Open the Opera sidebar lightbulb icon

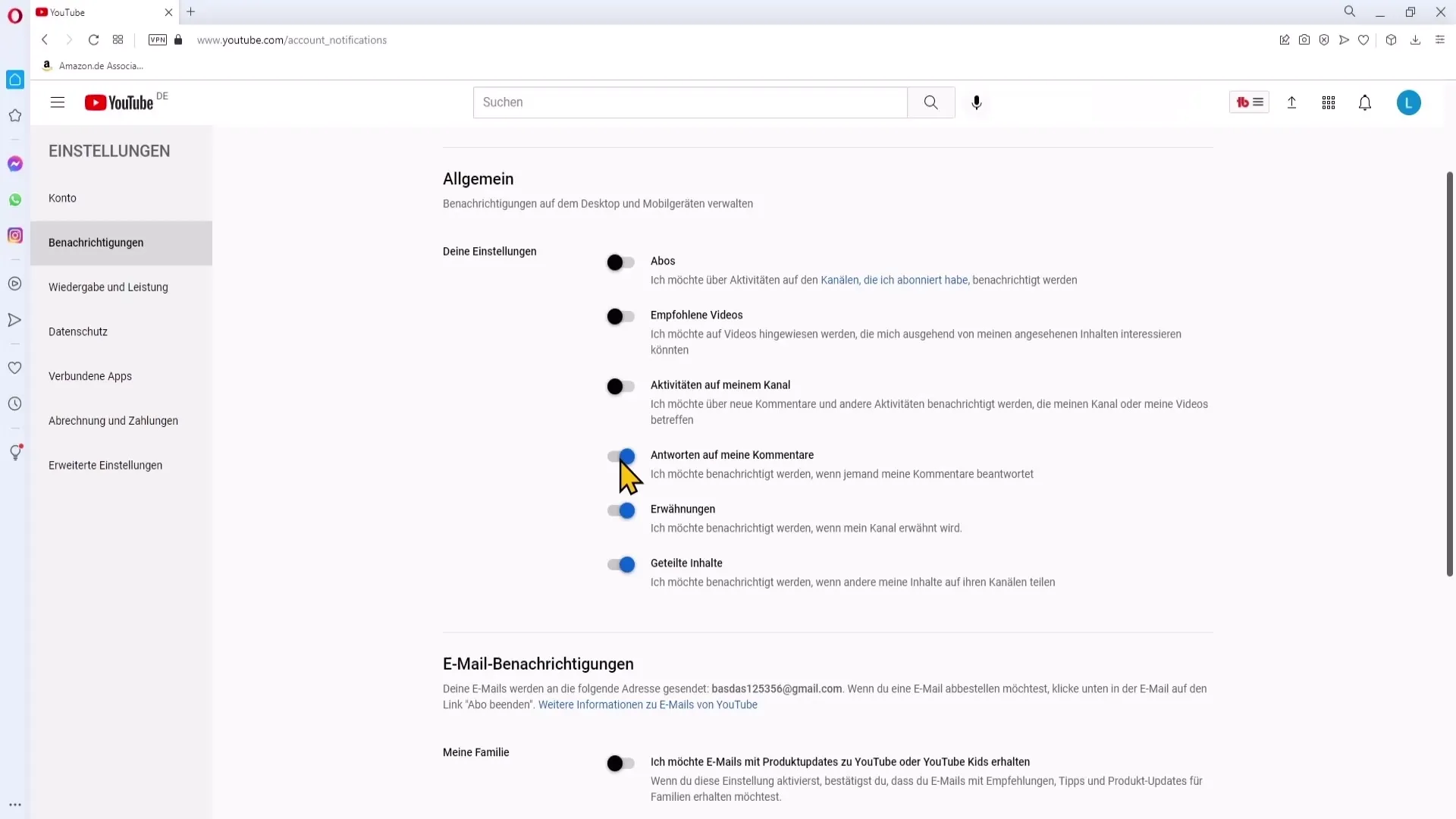point(15,453)
